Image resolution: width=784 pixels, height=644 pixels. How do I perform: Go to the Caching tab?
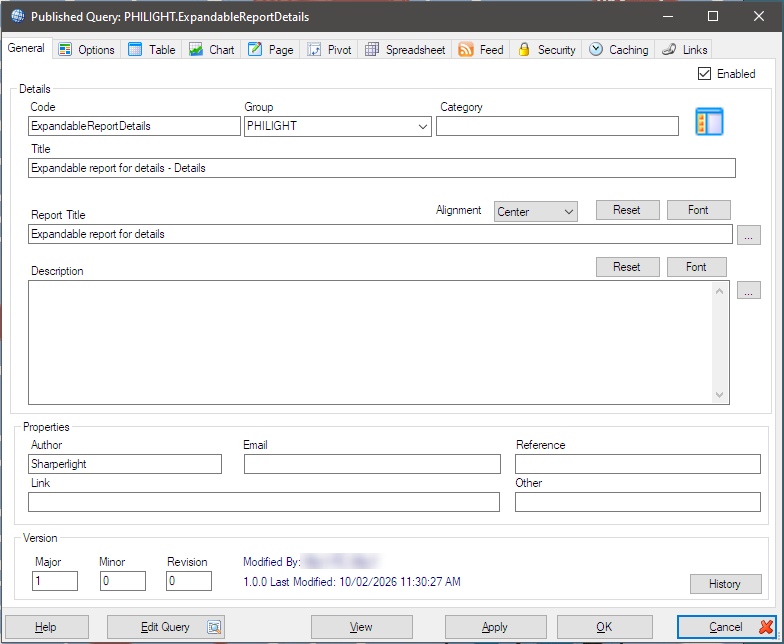(618, 50)
